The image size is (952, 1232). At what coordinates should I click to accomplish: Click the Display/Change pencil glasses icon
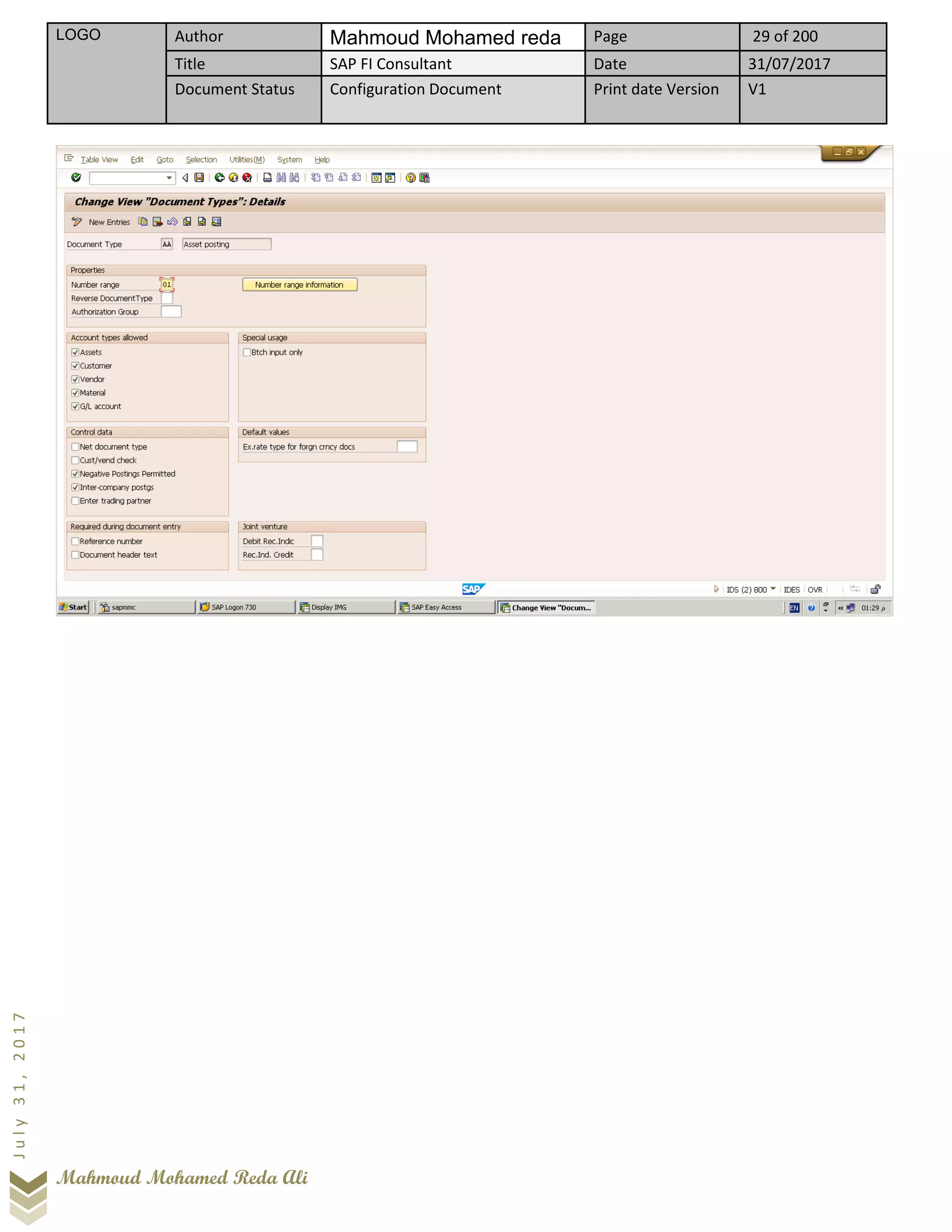click(77, 222)
